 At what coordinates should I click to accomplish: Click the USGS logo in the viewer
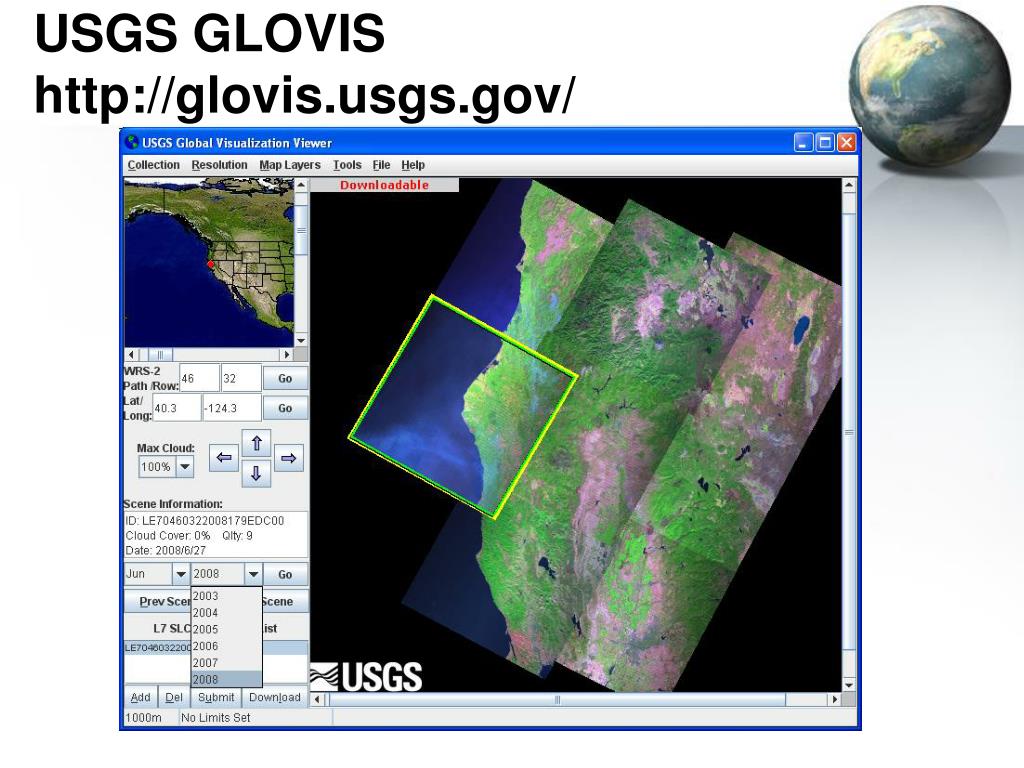(366, 677)
